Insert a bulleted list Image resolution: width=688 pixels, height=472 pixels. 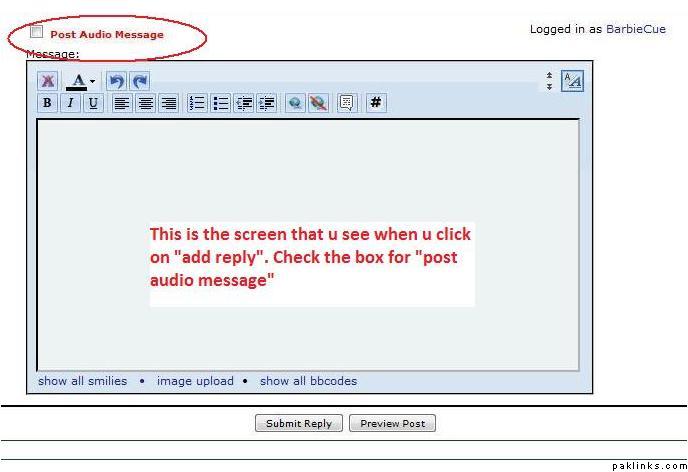click(220, 103)
